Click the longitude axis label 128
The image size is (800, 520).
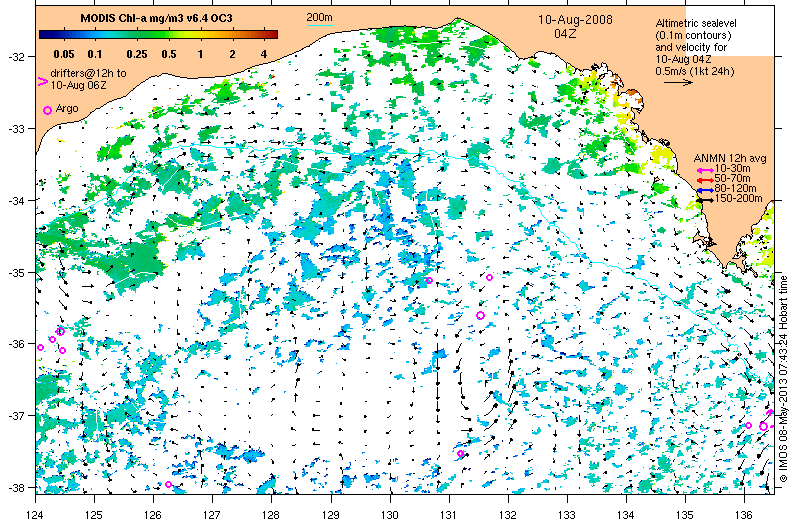point(271,514)
